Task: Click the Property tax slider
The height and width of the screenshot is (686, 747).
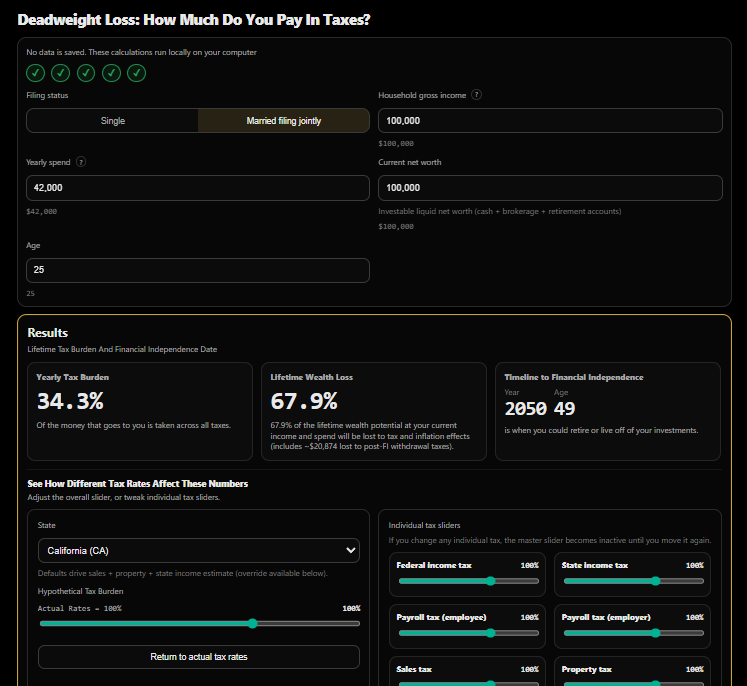Action: pyautogui.click(x=633, y=683)
